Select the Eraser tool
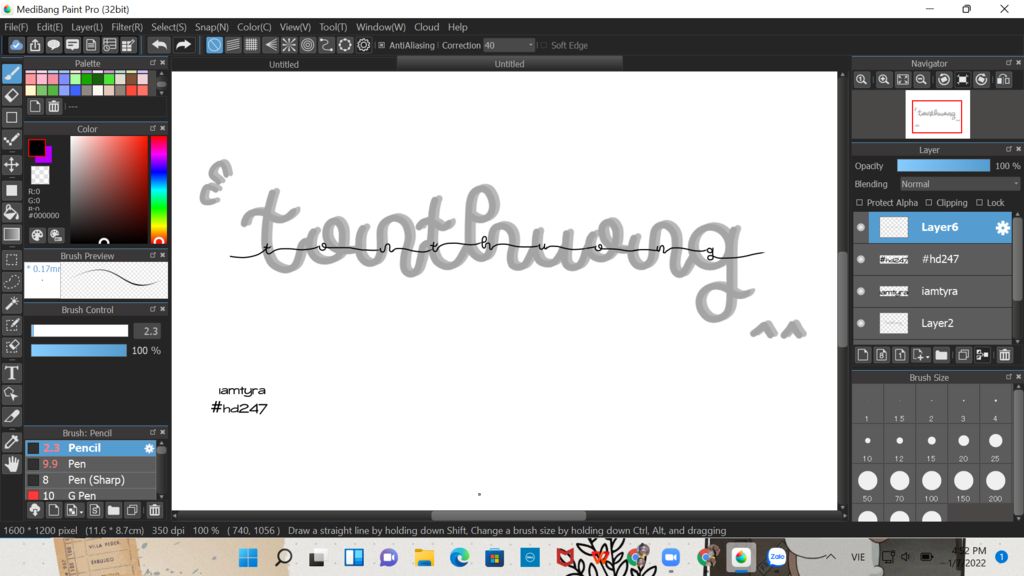 click(12, 95)
